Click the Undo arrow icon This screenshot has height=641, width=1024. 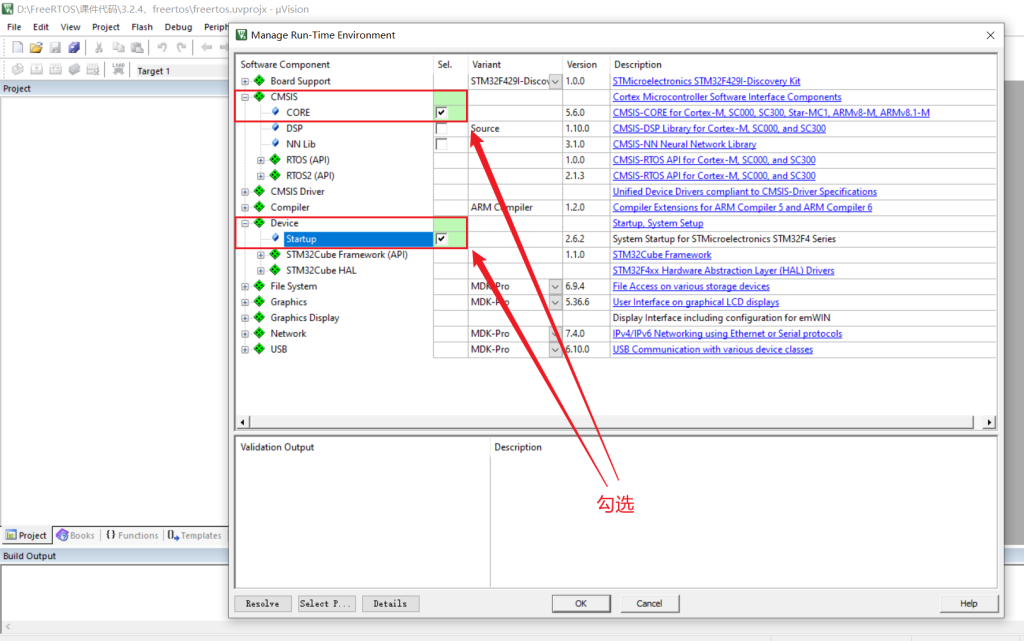[162, 47]
